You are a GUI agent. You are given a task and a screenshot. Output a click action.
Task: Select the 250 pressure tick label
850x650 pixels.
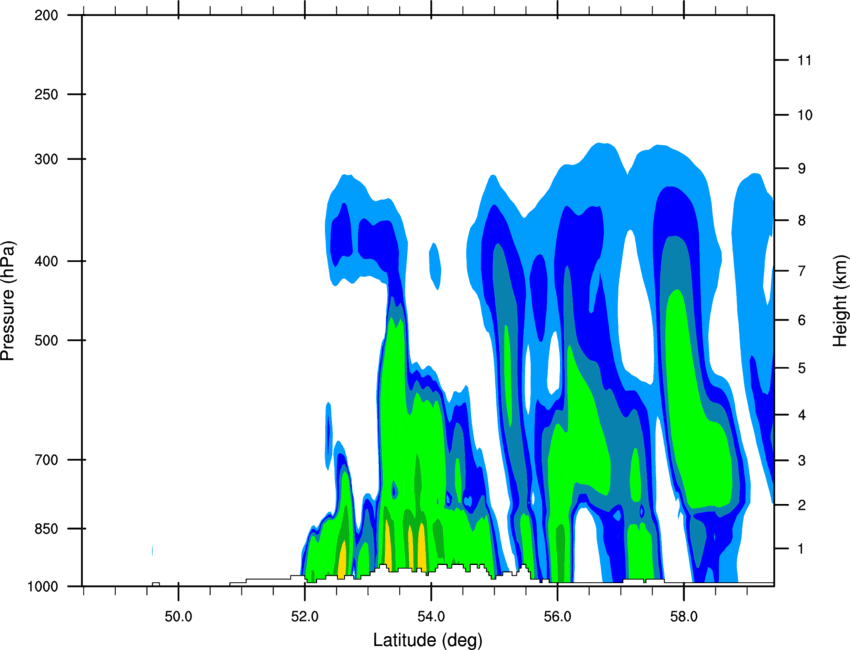click(x=46, y=94)
